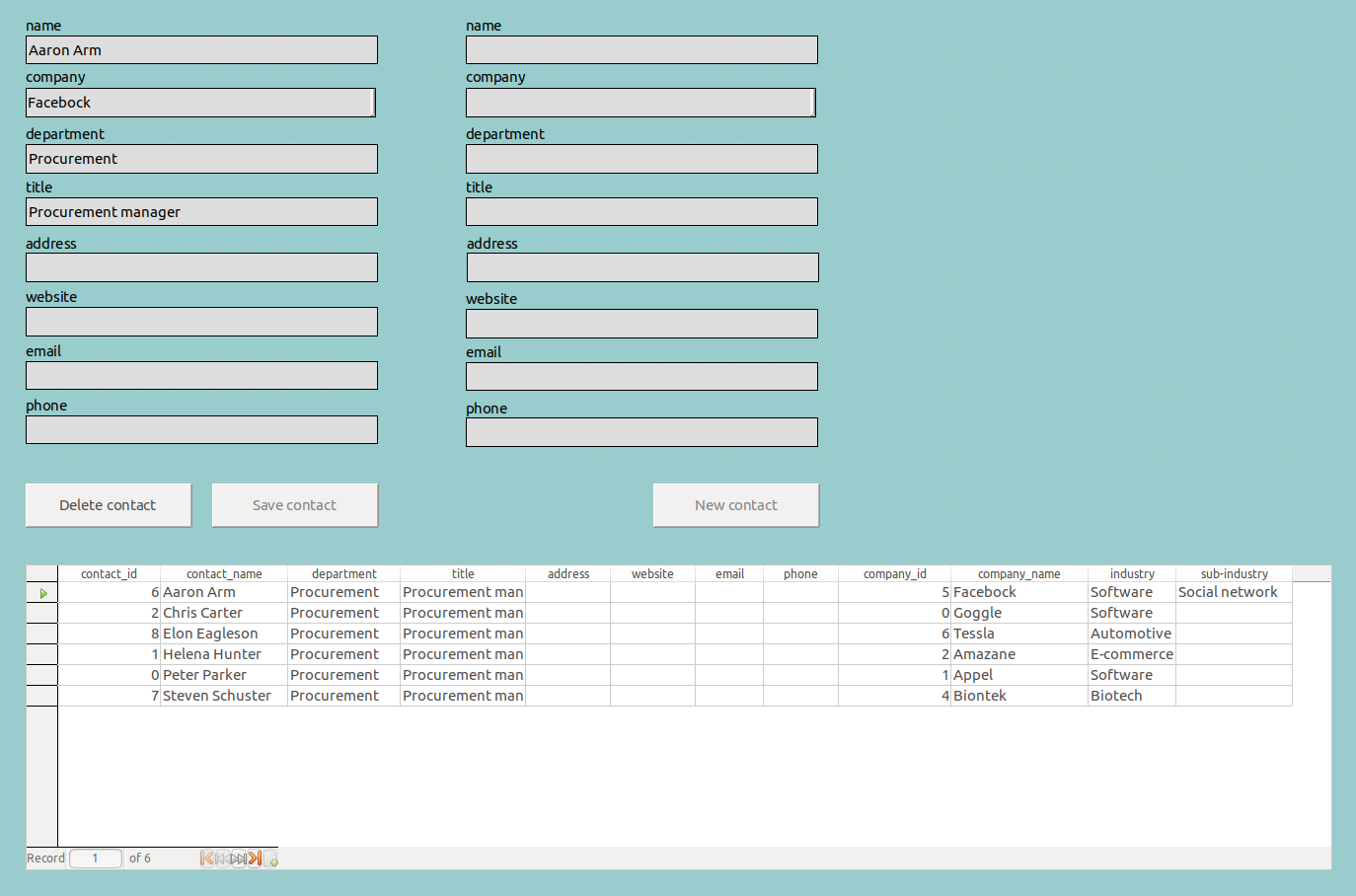Screen dimensions: 1356x896
Task: Click the contact_name column header
Action: (224, 573)
